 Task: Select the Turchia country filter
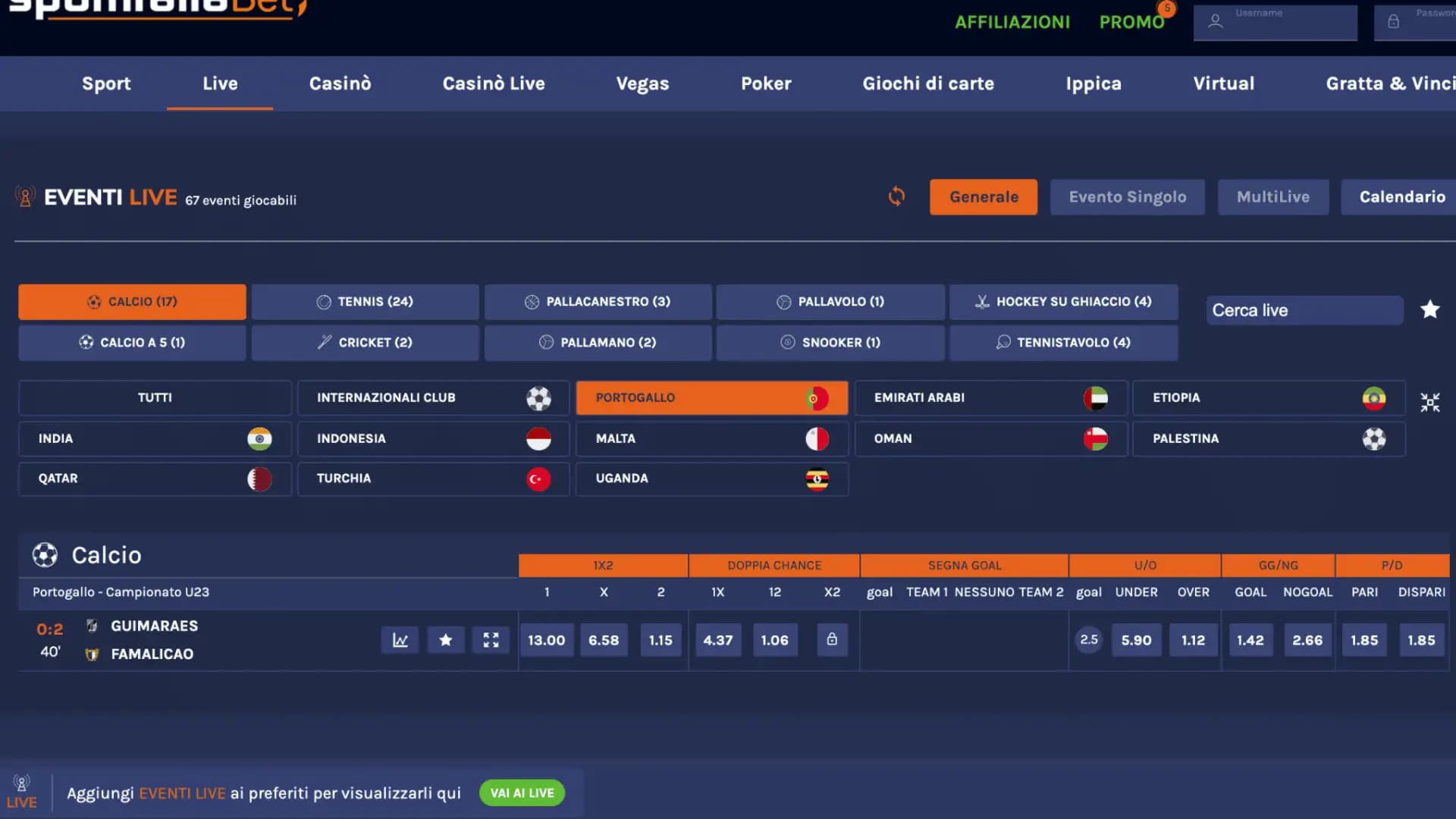coord(432,479)
